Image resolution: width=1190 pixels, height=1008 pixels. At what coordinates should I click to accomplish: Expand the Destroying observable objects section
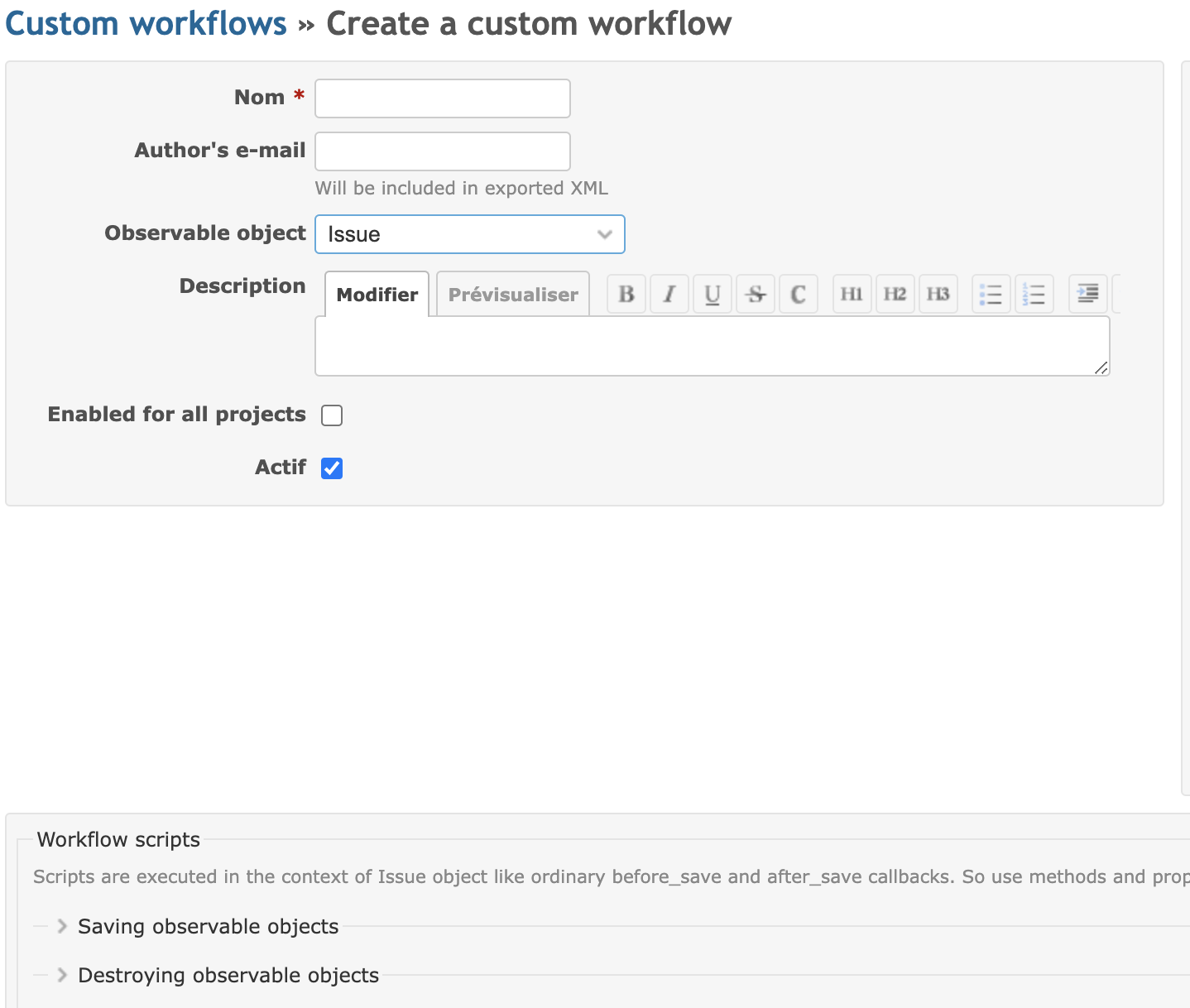click(x=227, y=975)
